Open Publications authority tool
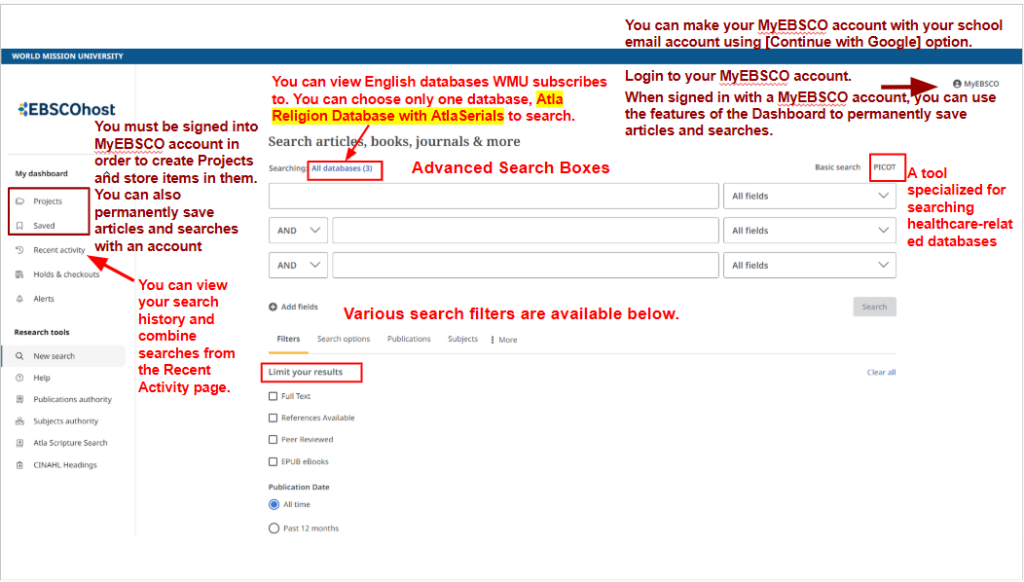The width and height of the screenshot is (1024, 582). (x=72, y=399)
